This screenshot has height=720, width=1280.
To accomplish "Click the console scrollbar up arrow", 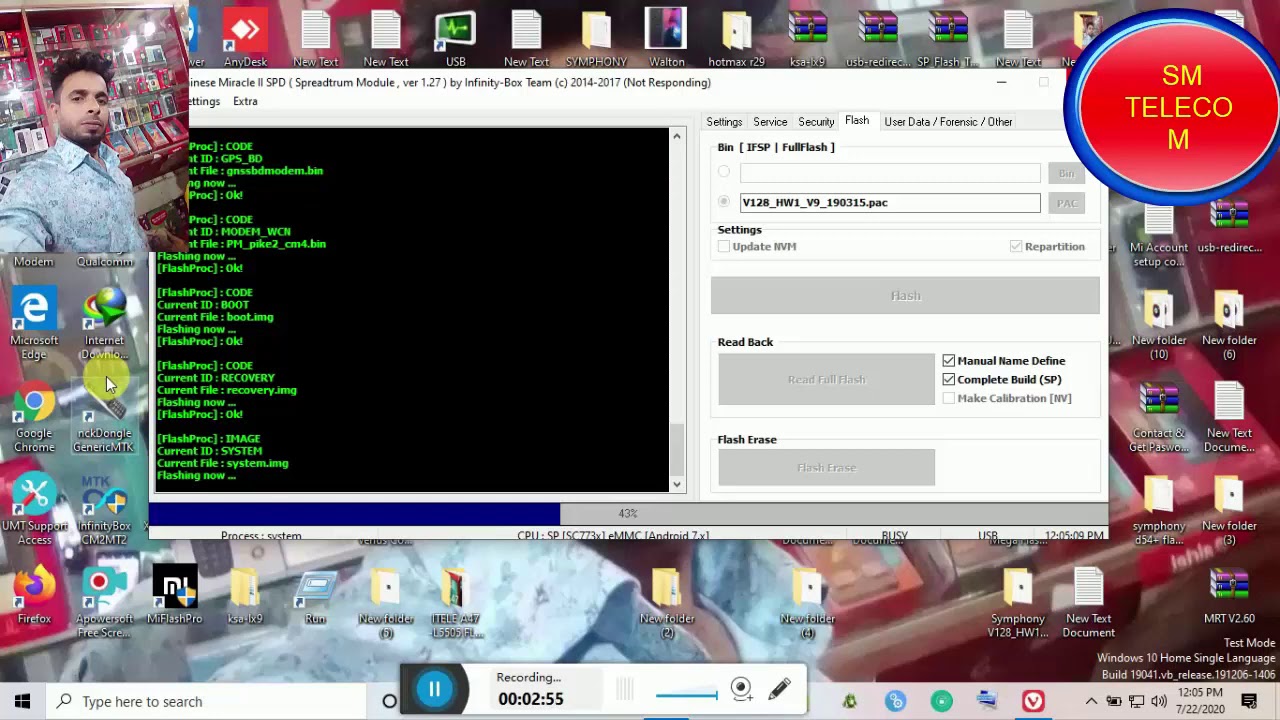I will pos(677,136).
